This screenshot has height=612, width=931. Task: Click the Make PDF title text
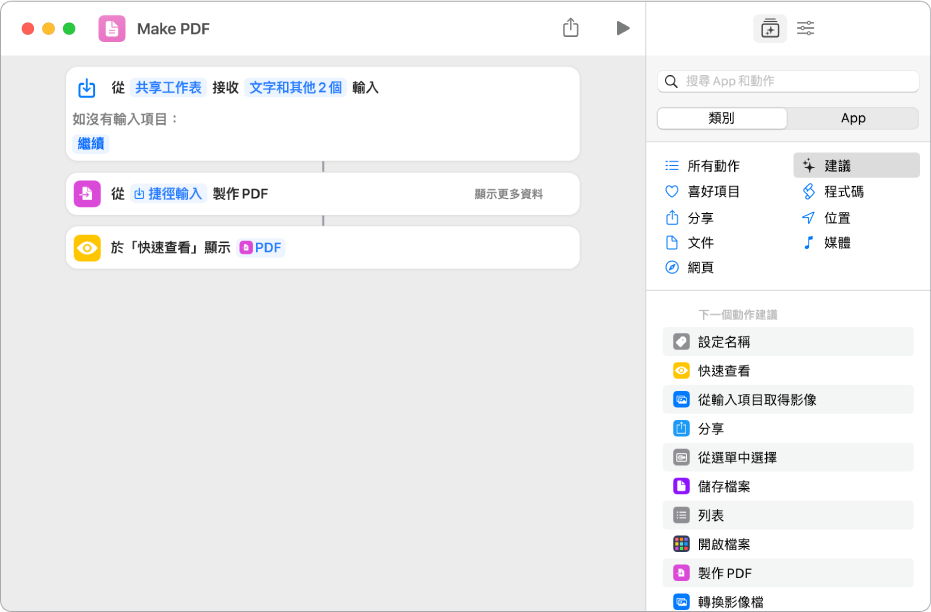[173, 29]
